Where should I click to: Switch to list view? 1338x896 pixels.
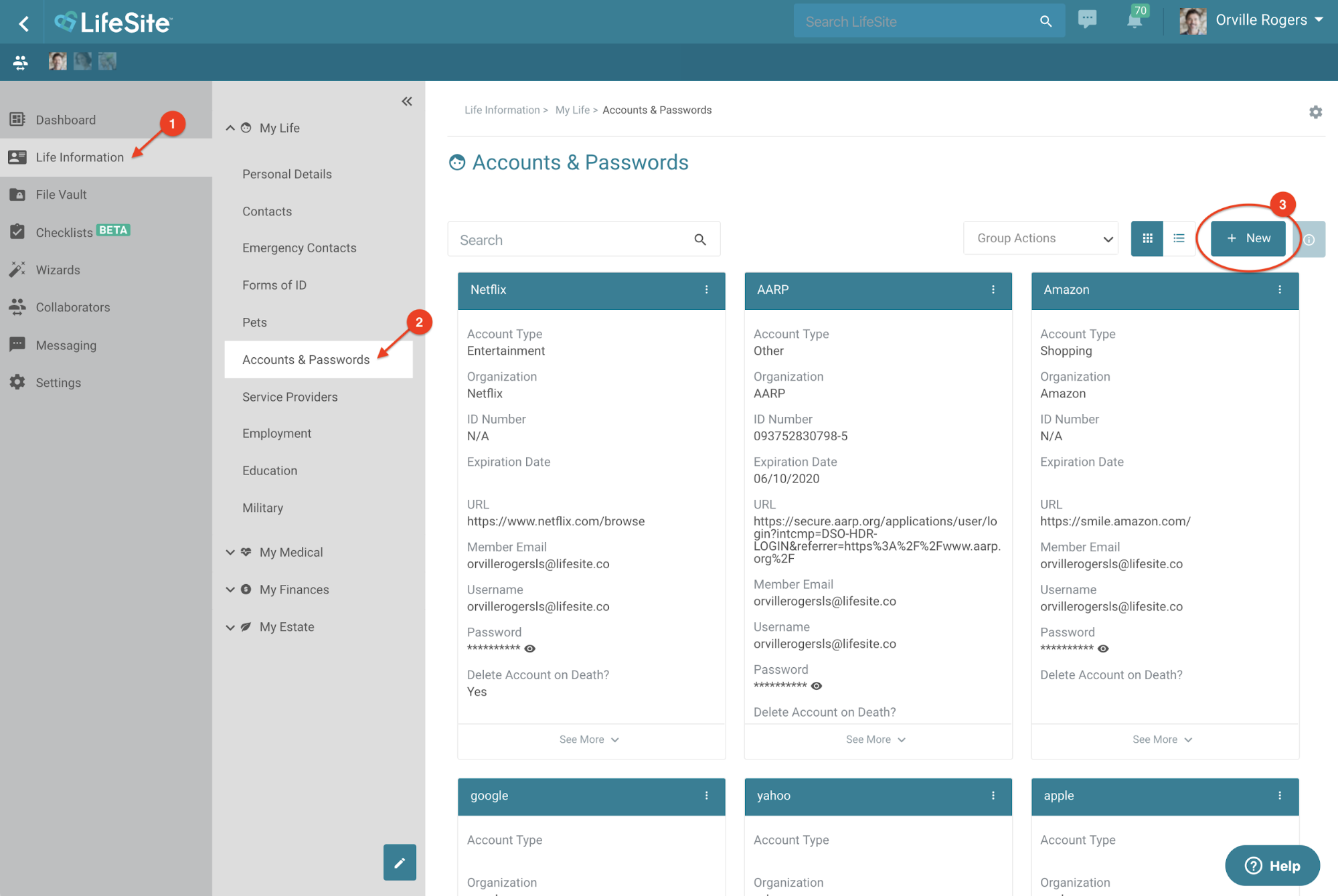[x=1179, y=238]
